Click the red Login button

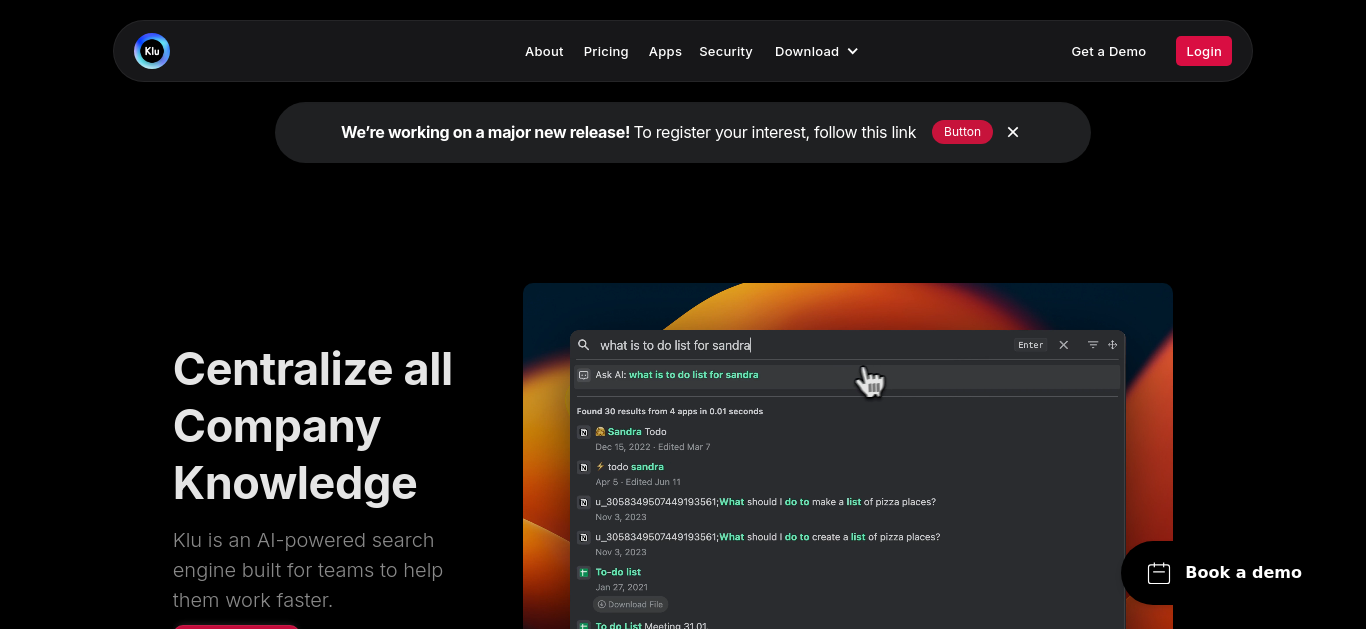click(1204, 51)
